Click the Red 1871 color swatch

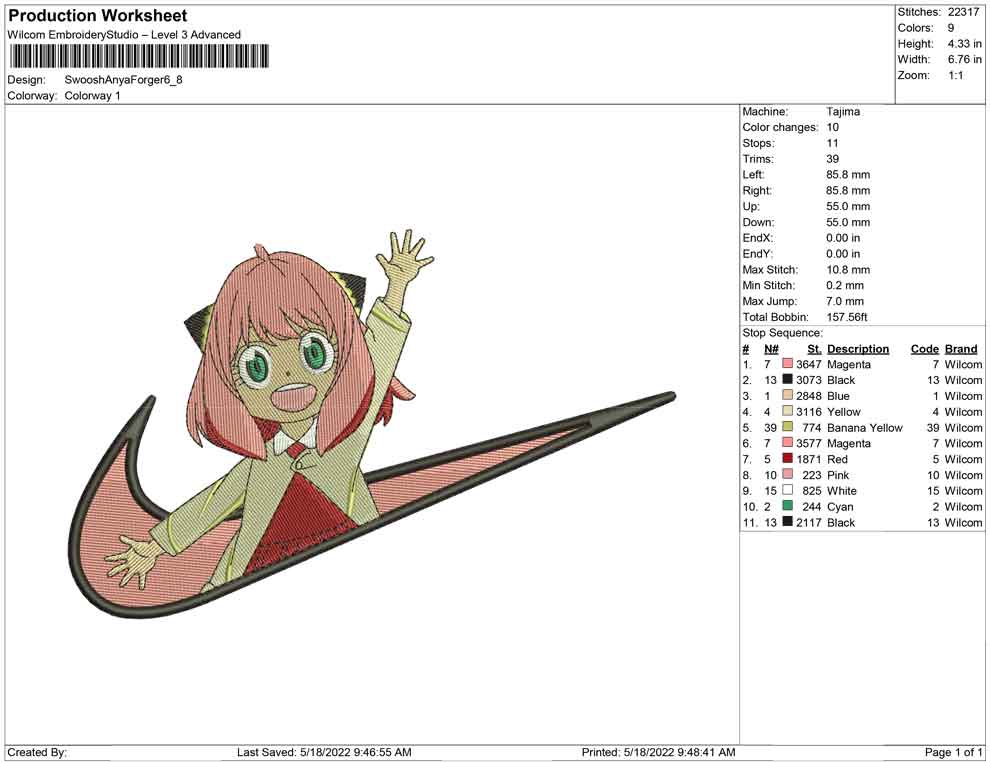[787, 458]
